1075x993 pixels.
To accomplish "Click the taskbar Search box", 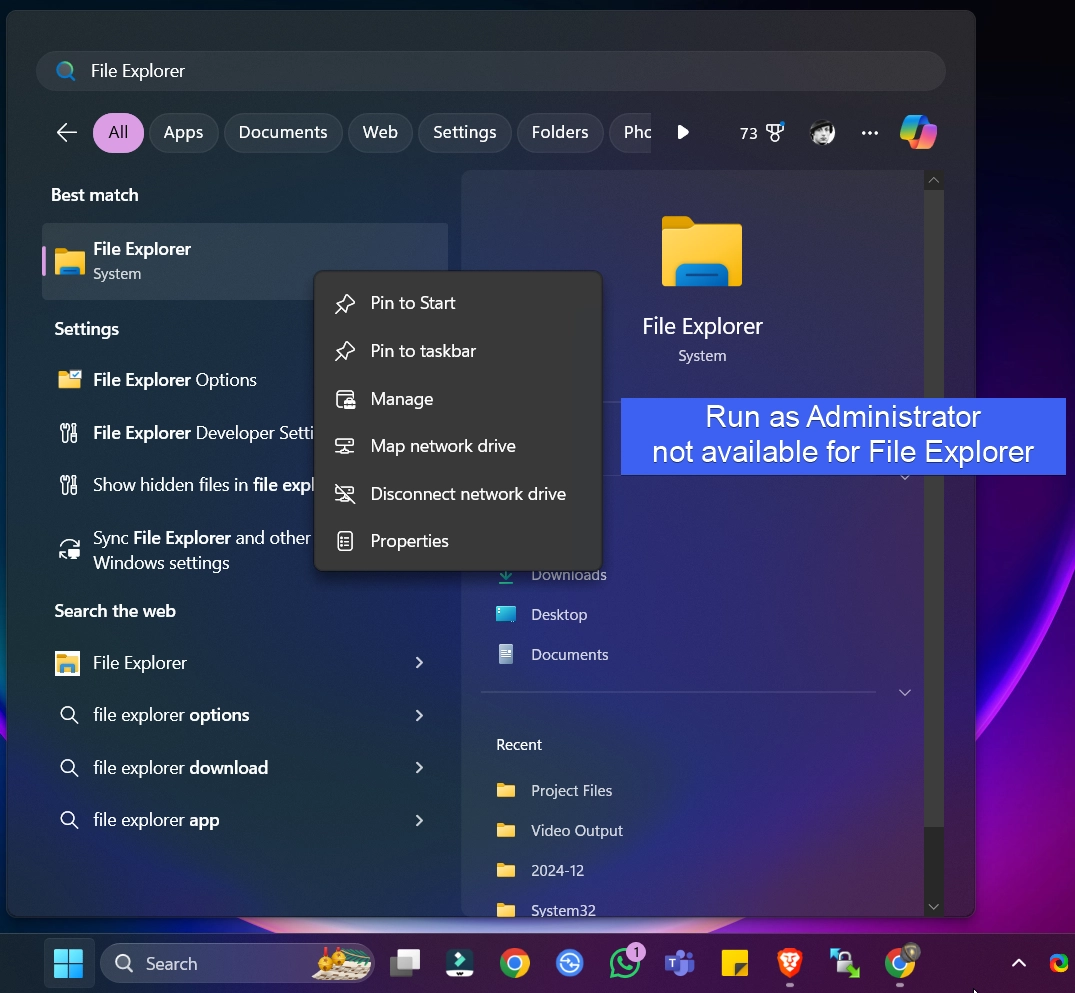I will [237, 964].
